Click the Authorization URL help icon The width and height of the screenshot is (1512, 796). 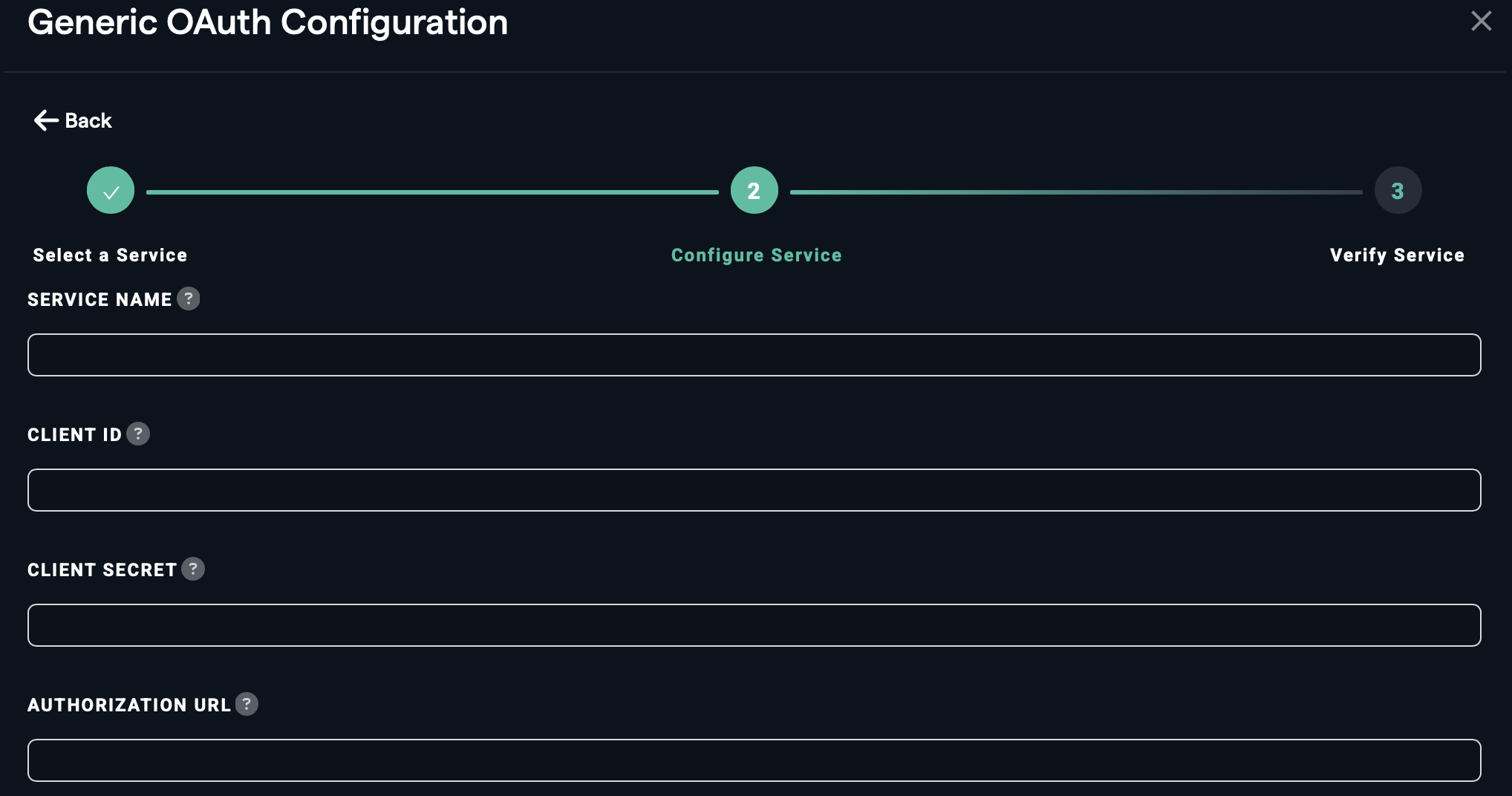pyautogui.click(x=247, y=704)
